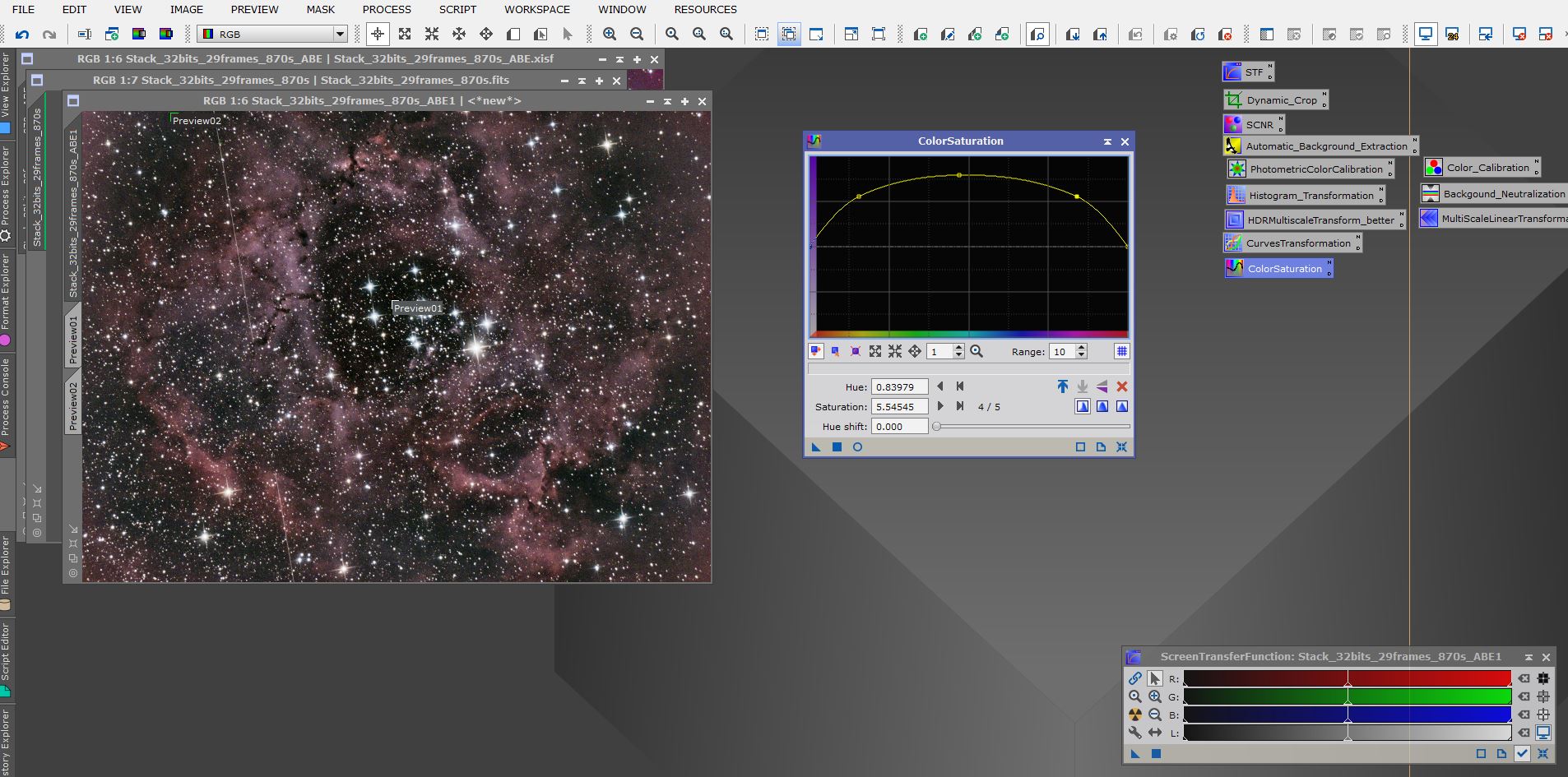Open the SCNR process icon
Image resolution: width=1568 pixels, height=777 pixels.
click(x=1254, y=124)
